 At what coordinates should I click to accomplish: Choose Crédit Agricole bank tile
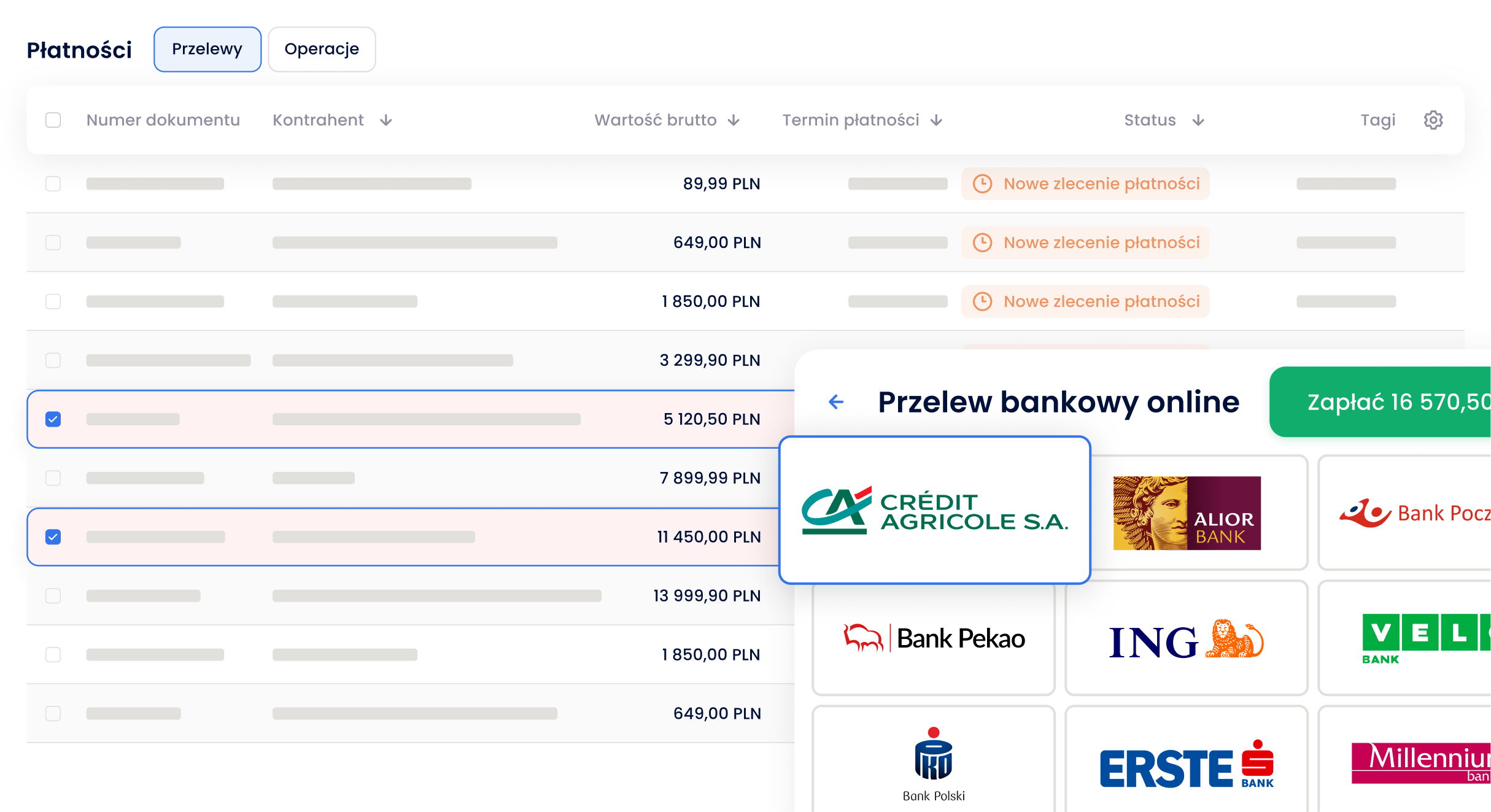934,510
